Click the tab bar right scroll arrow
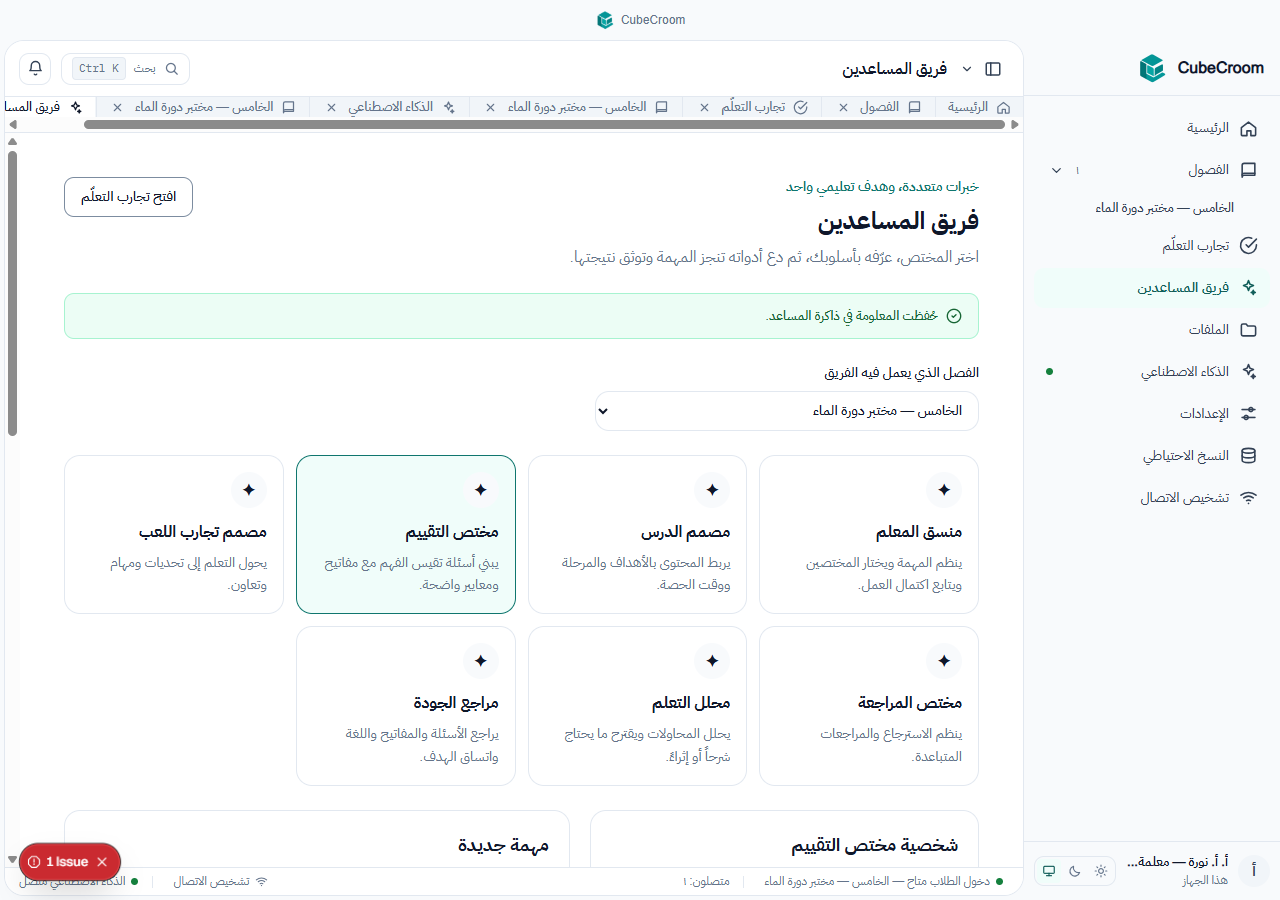 click(x=1014, y=125)
